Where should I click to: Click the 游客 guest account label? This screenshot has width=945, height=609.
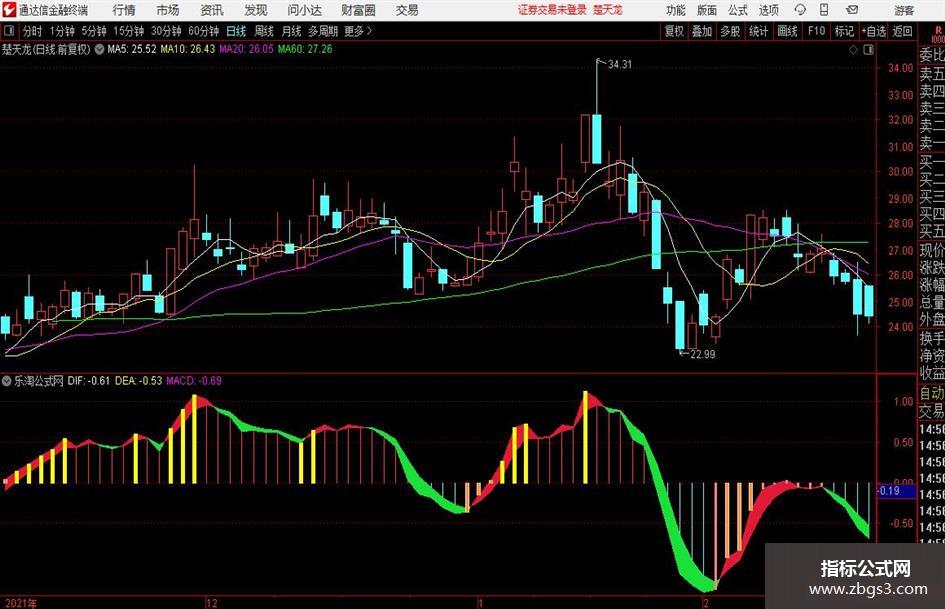coord(904,10)
